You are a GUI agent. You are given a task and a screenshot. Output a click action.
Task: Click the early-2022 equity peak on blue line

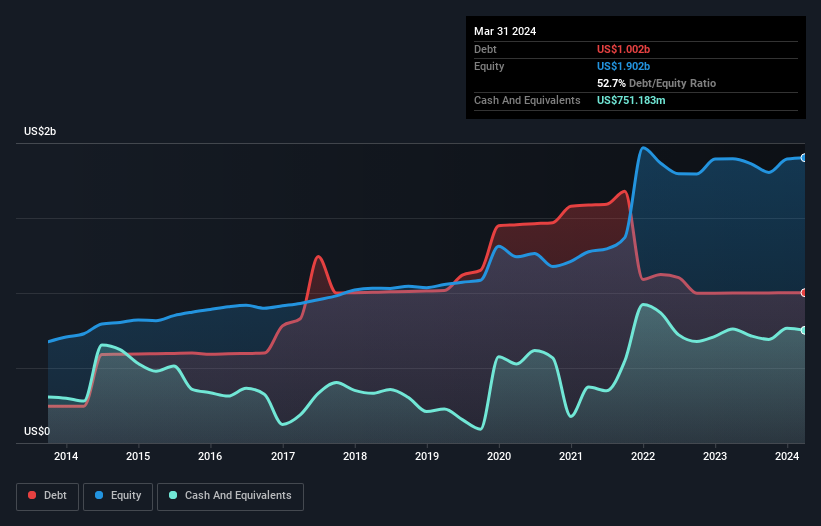pos(643,148)
